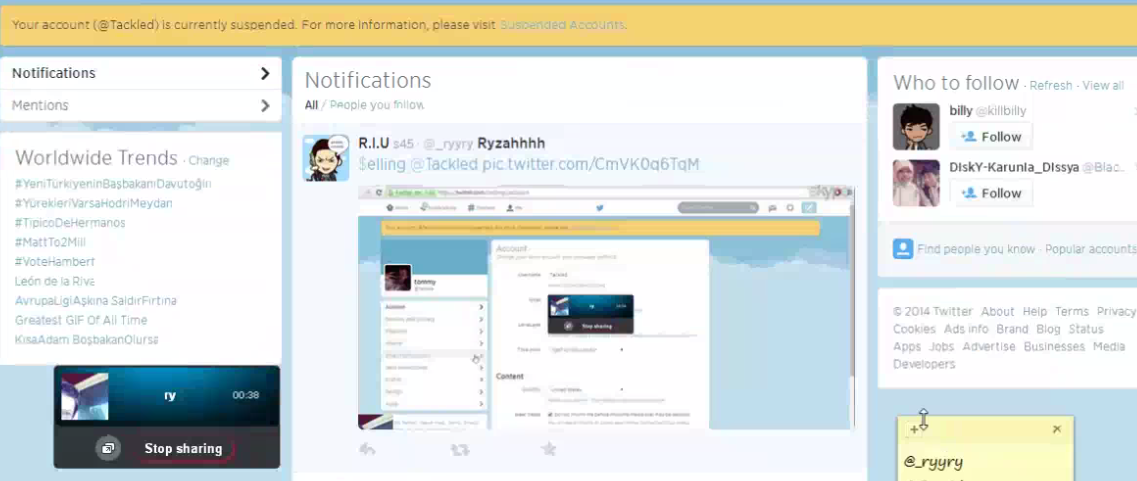Open the AvrupaLigiAşkına SaldırFırtına trend
Screen dimensions: 1137x481
click(96, 301)
